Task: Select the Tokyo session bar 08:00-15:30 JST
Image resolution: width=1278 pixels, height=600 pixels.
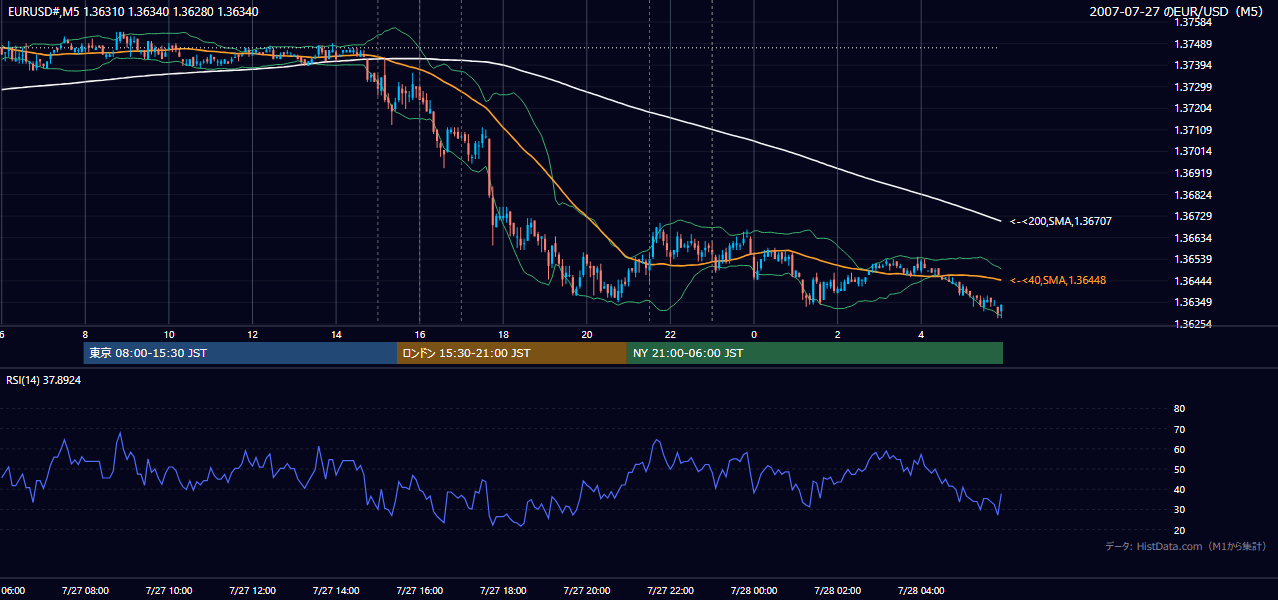Action: coord(240,353)
